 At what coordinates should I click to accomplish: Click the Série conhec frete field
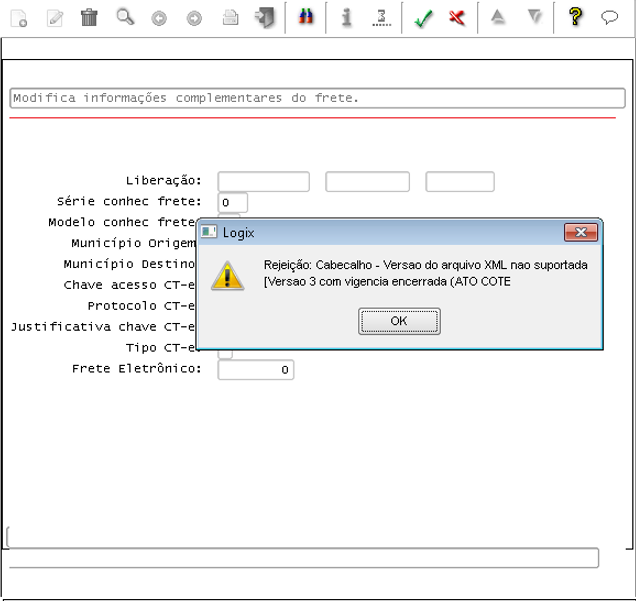(232, 202)
